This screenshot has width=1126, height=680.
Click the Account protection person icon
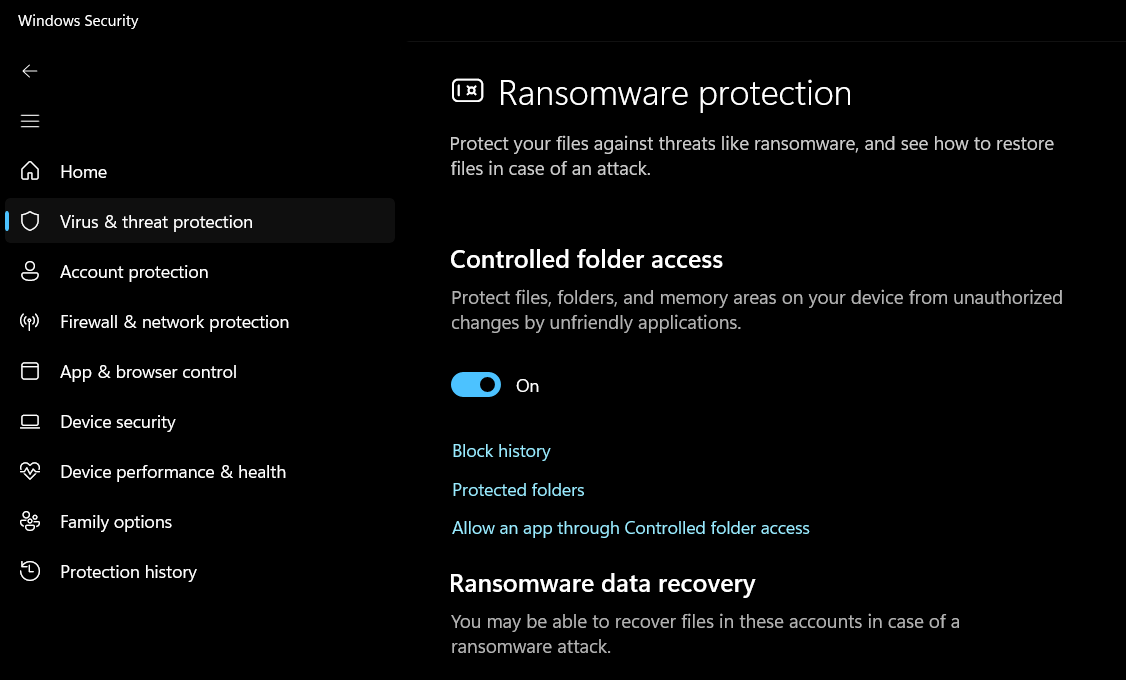(x=30, y=271)
